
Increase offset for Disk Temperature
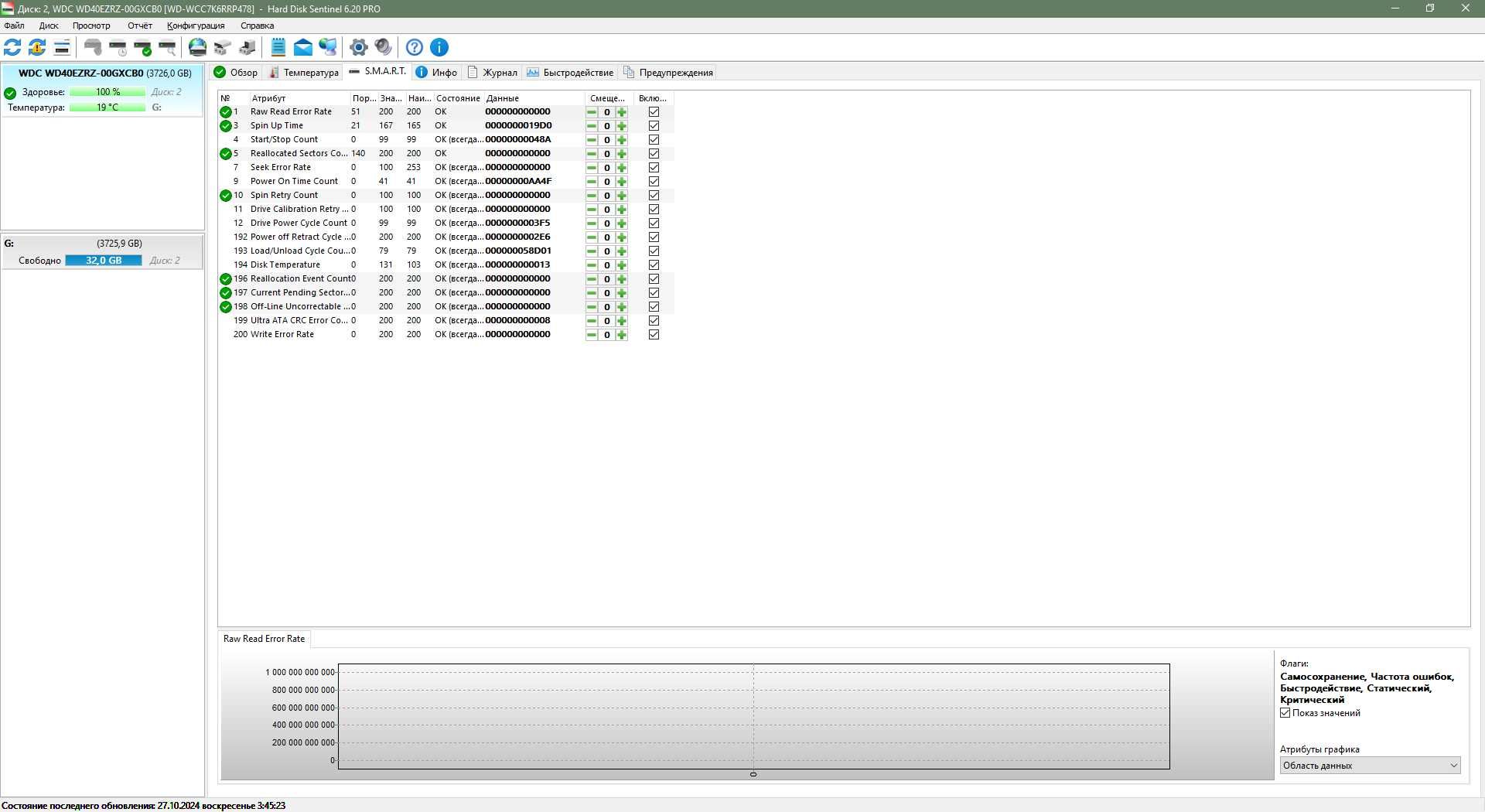pyautogui.click(x=622, y=265)
